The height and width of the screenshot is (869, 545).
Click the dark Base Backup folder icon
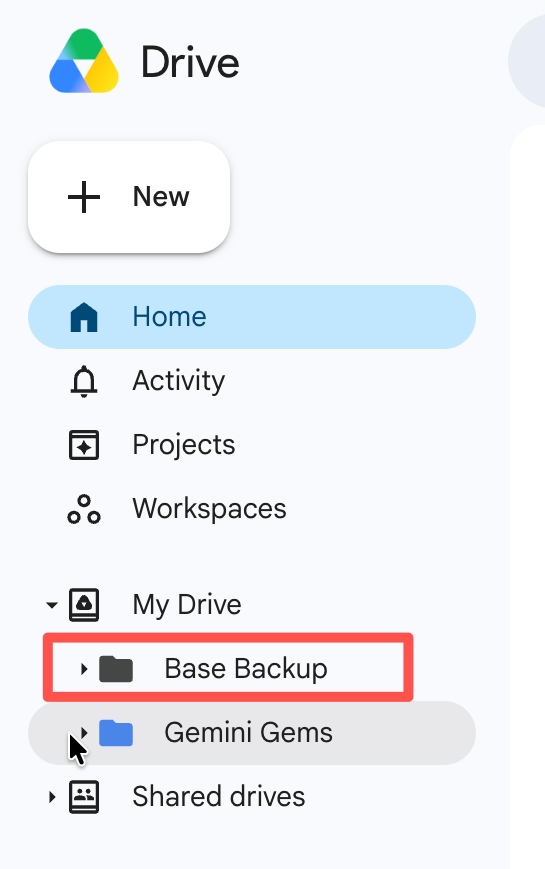tap(116, 669)
